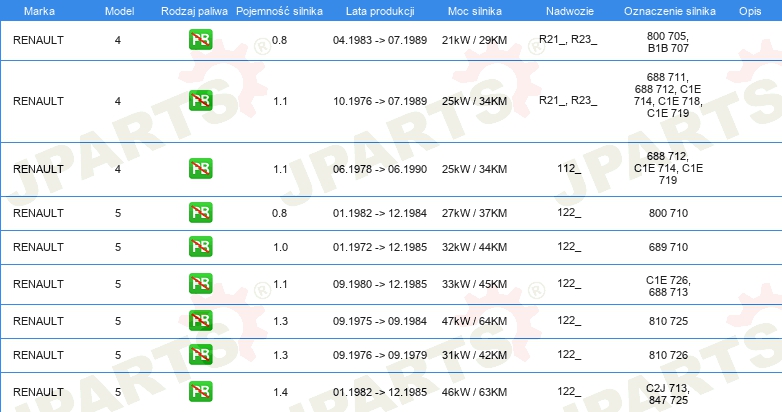This screenshot has width=782, height=412.
Task: Click the 33kW / 45KM power cell
Action: click(474, 284)
